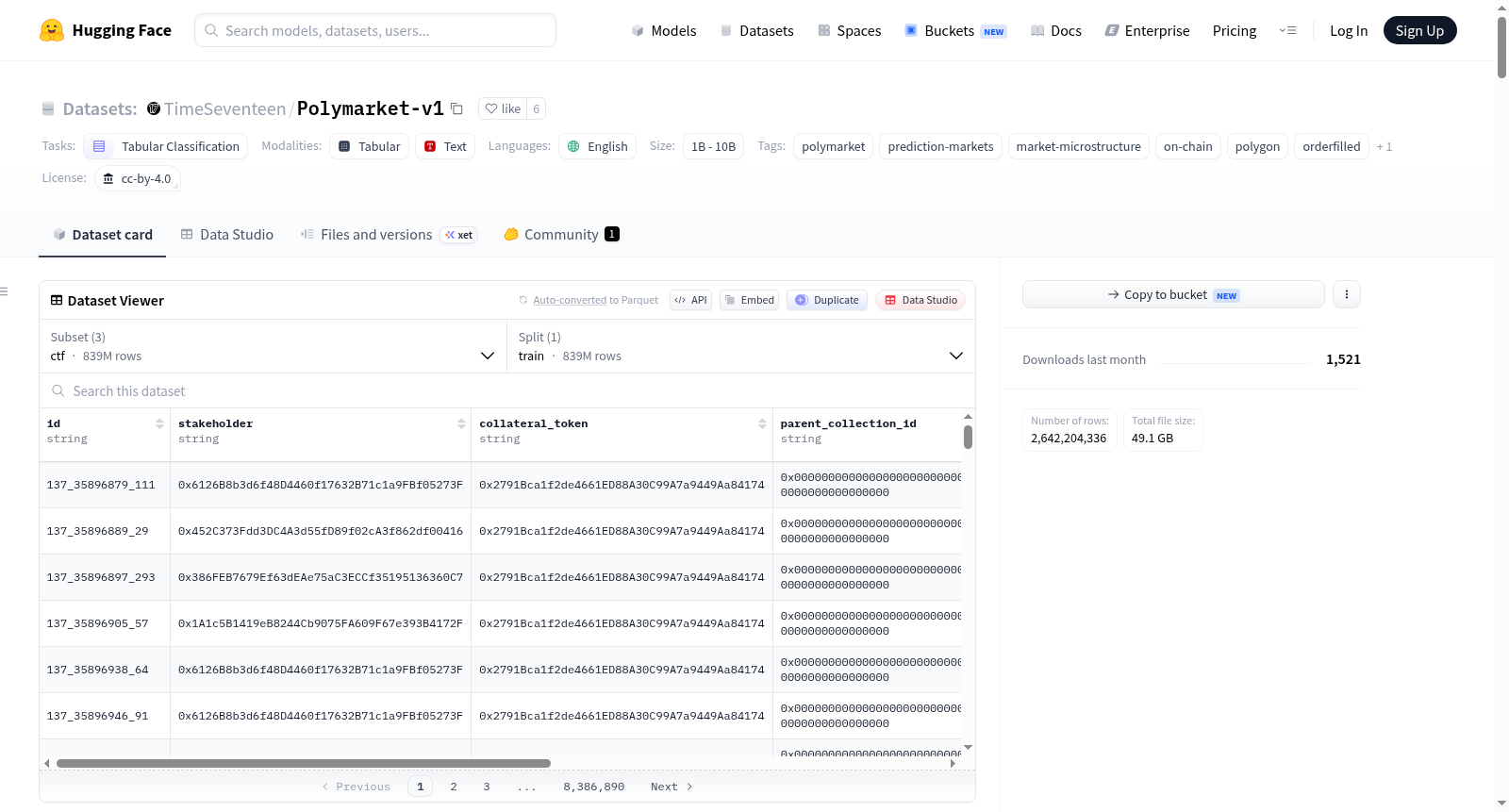The image size is (1509, 812).
Task: Expand the Subset ctf dropdown
Action: (x=273, y=346)
